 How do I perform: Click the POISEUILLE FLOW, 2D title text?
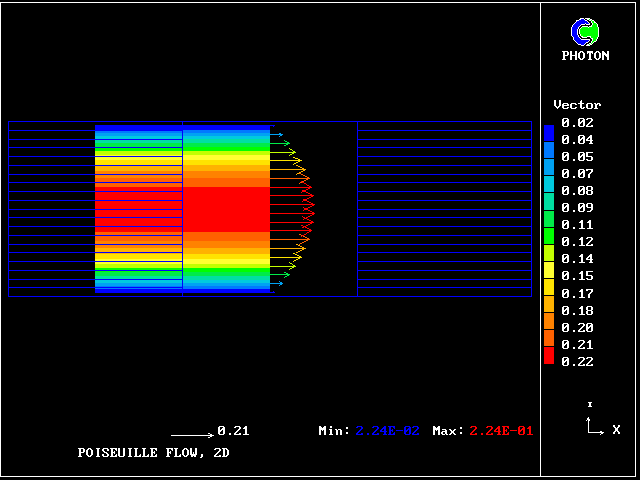tap(159, 453)
